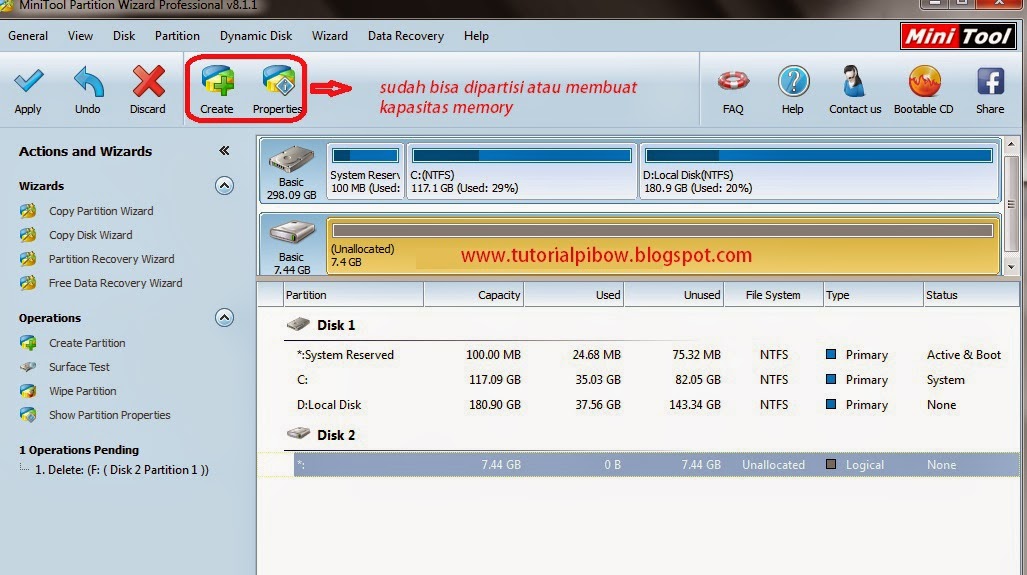Collapse the Wizards section
This screenshot has height=575, width=1027.
point(224,186)
